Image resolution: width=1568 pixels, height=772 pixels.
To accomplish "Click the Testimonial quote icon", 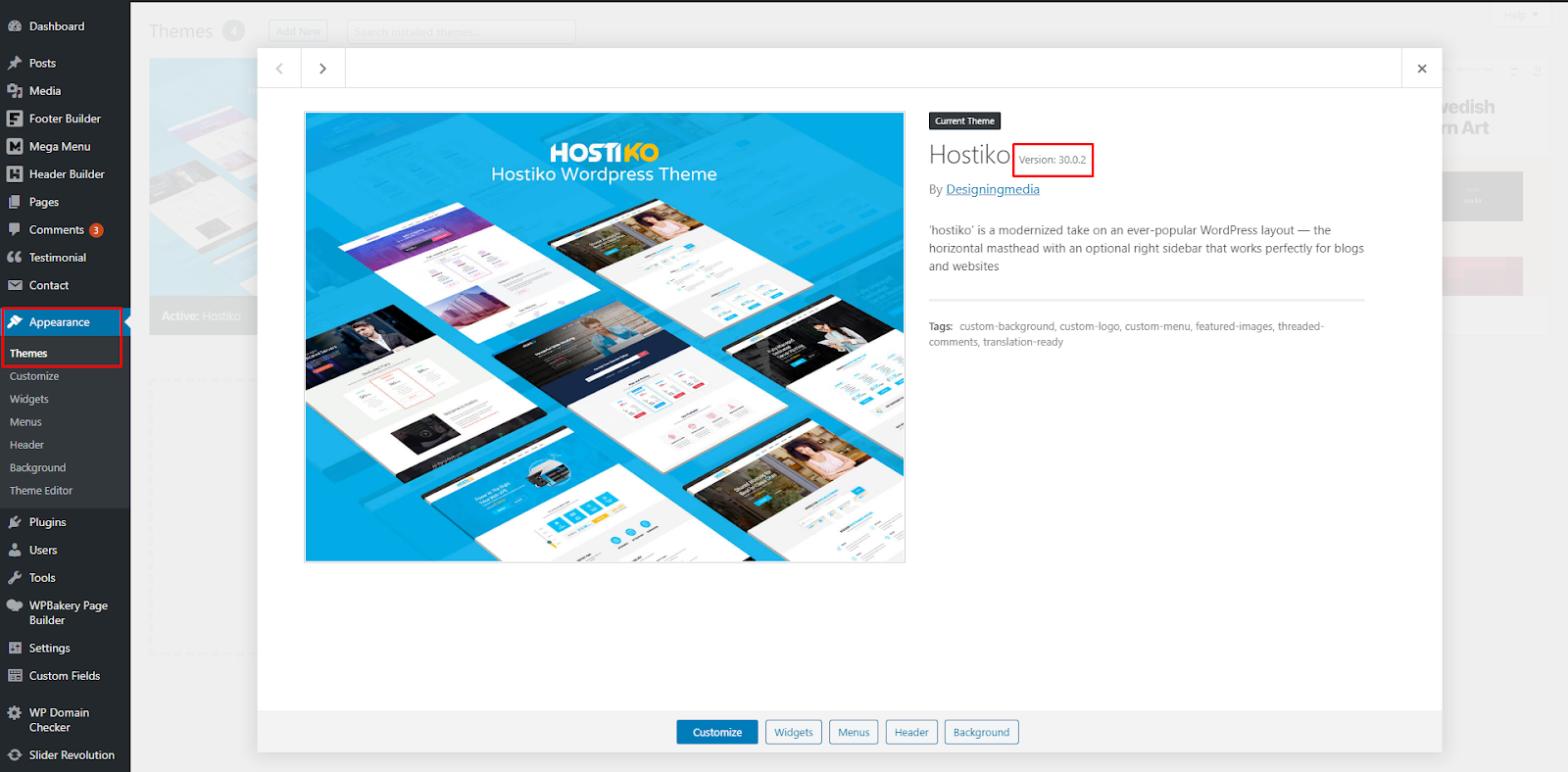I will click(15, 258).
